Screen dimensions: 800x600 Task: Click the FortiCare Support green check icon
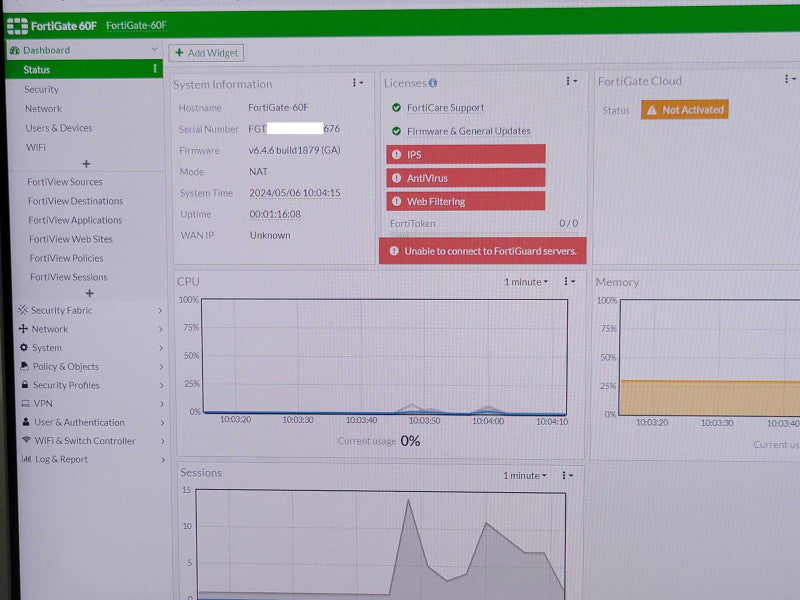(x=396, y=108)
